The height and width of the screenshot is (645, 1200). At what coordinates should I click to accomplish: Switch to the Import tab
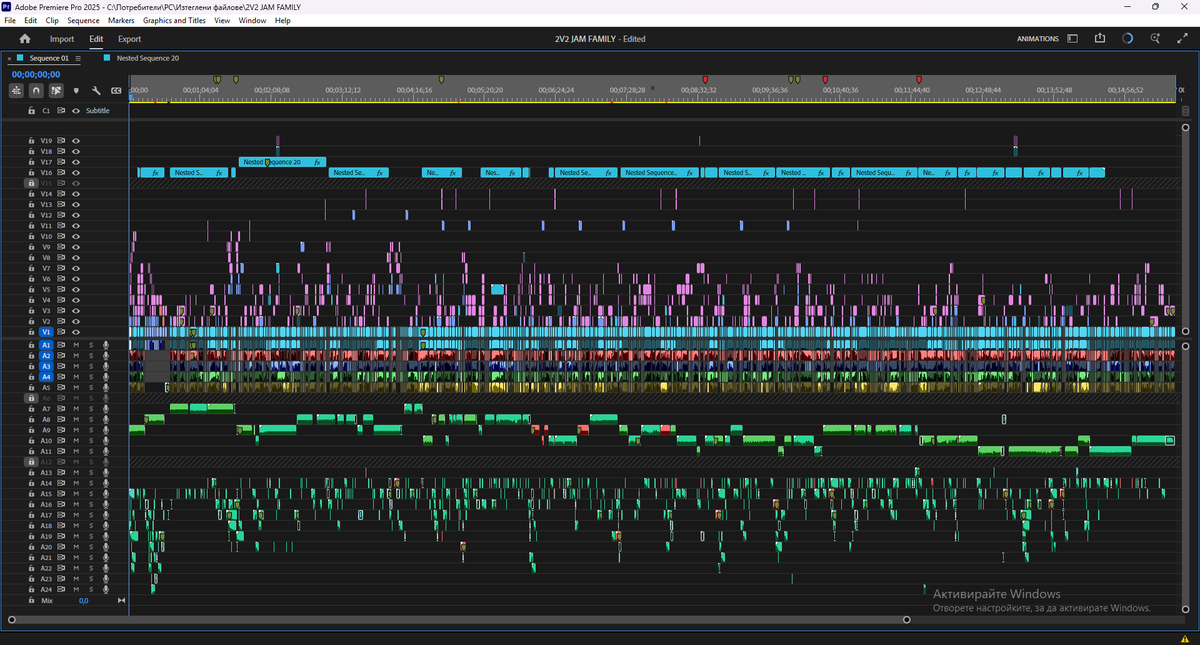pyautogui.click(x=62, y=39)
